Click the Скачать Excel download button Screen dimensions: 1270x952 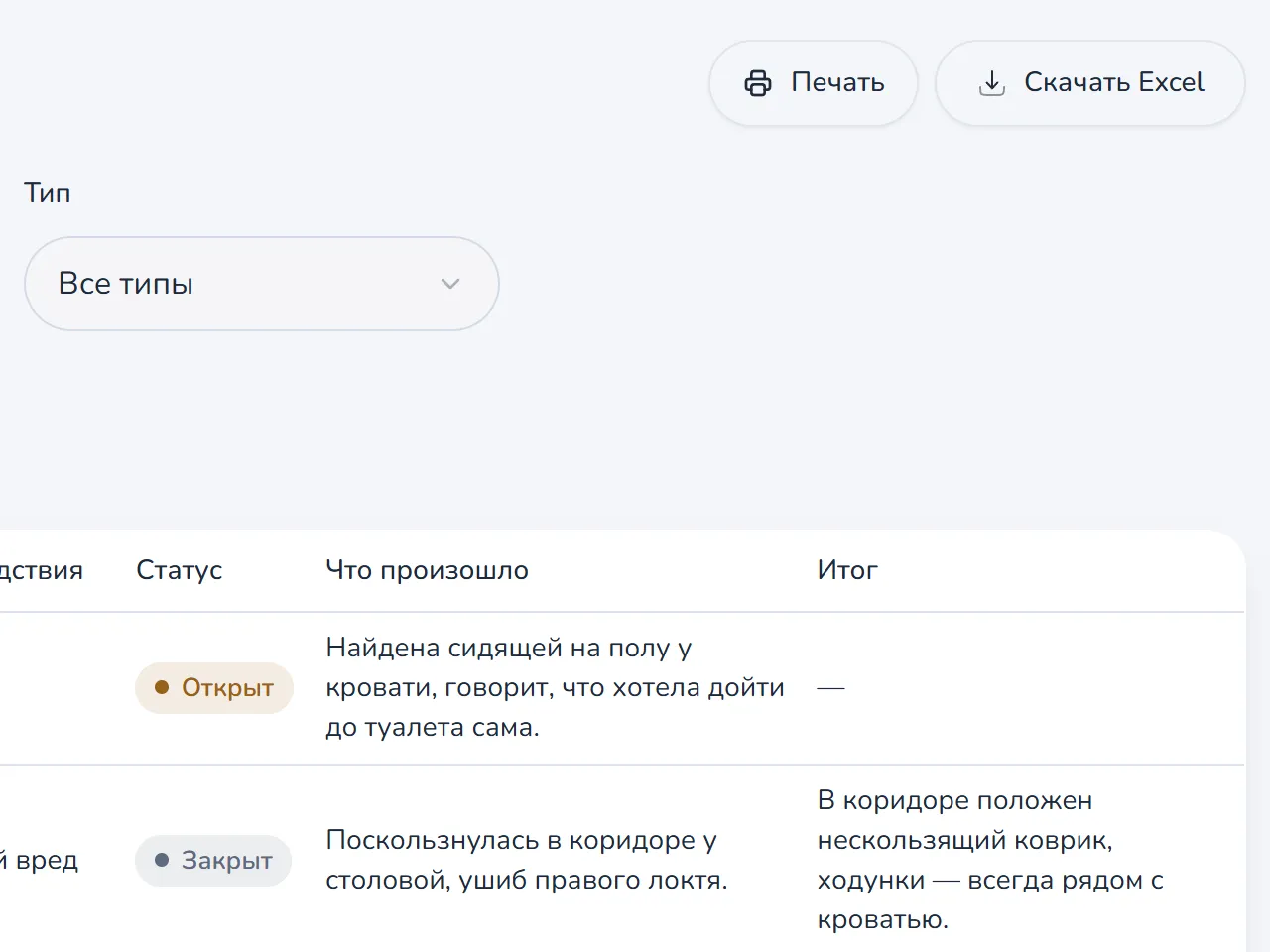[x=1089, y=83]
